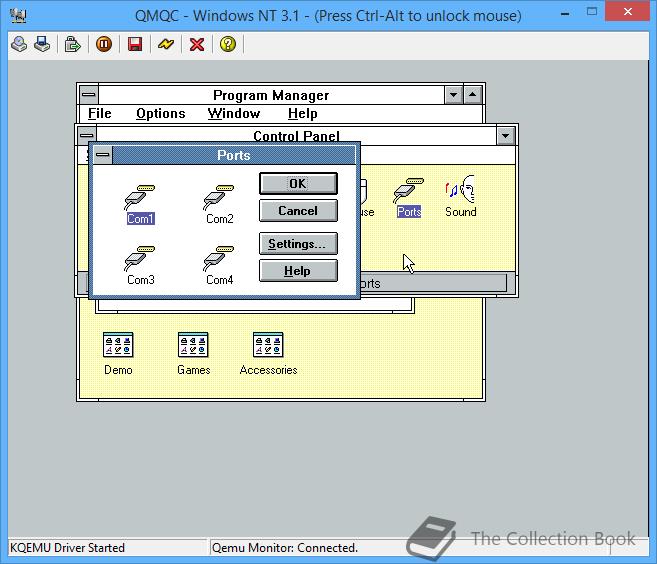Click the red floppy save state icon

pyautogui.click(x=135, y=44)
